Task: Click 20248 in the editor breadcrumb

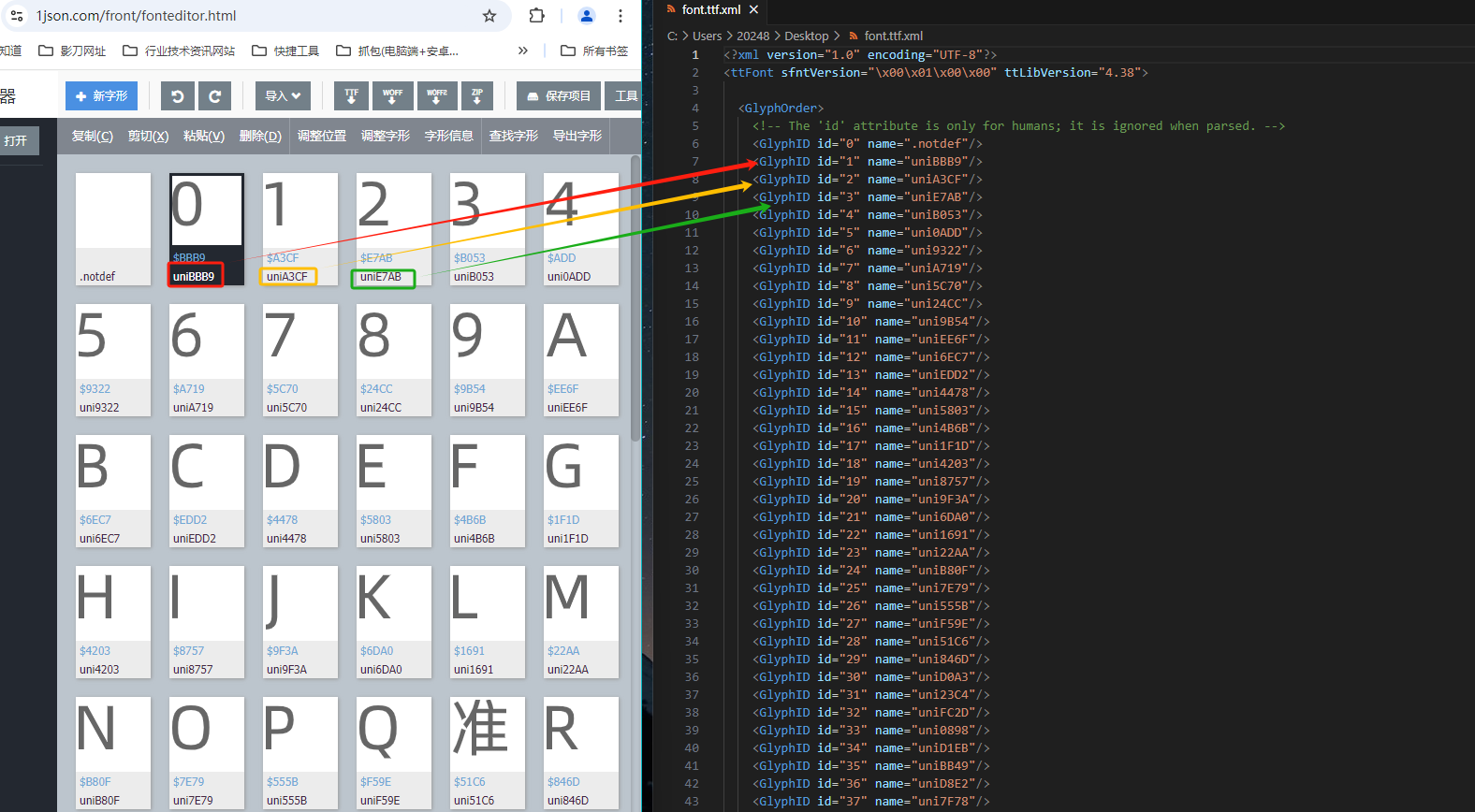Action: point(752,36)
